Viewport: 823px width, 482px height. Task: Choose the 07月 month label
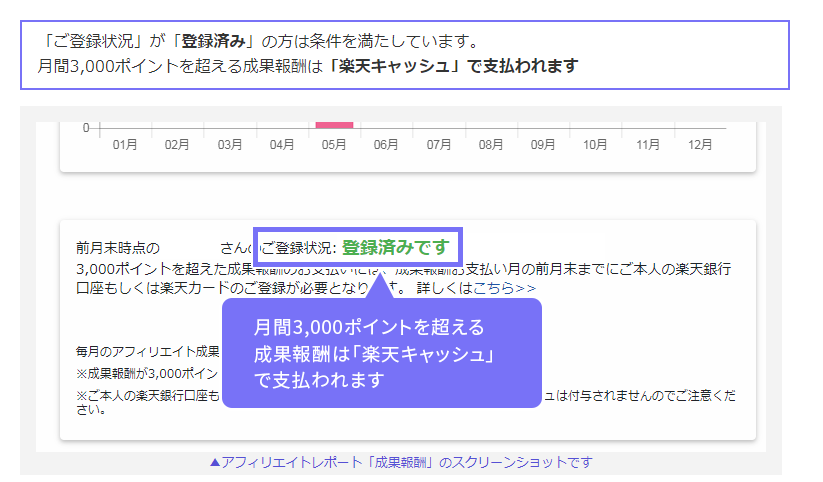coord(438,145)
